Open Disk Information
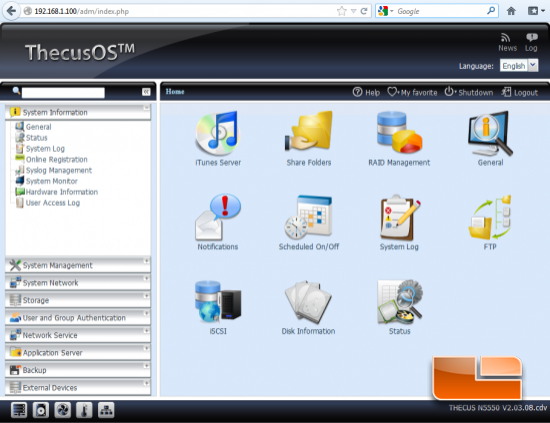550x423 pixels. coord(308,302)
